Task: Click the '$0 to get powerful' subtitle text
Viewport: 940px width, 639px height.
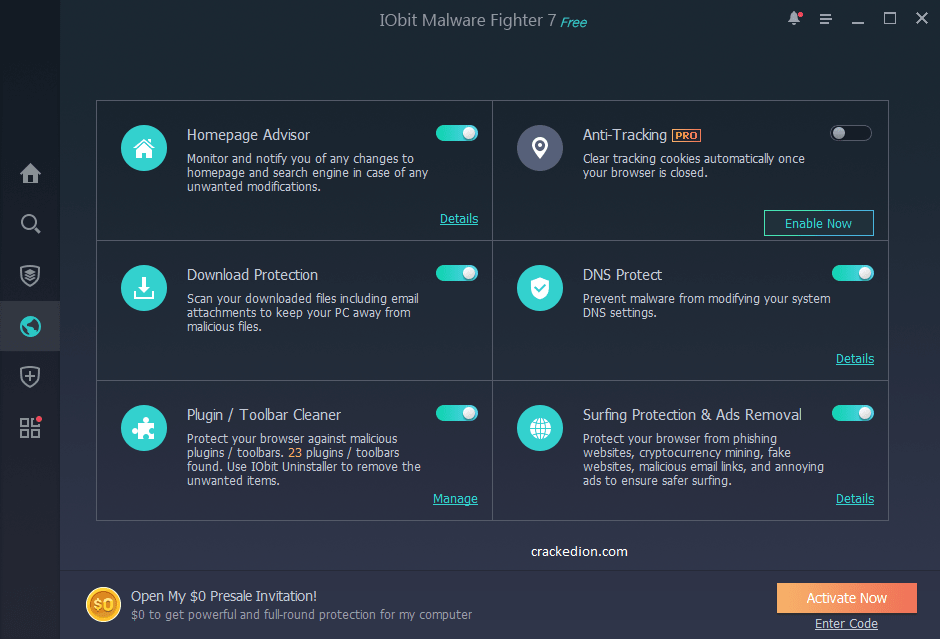Action: [x=302, y=614]
